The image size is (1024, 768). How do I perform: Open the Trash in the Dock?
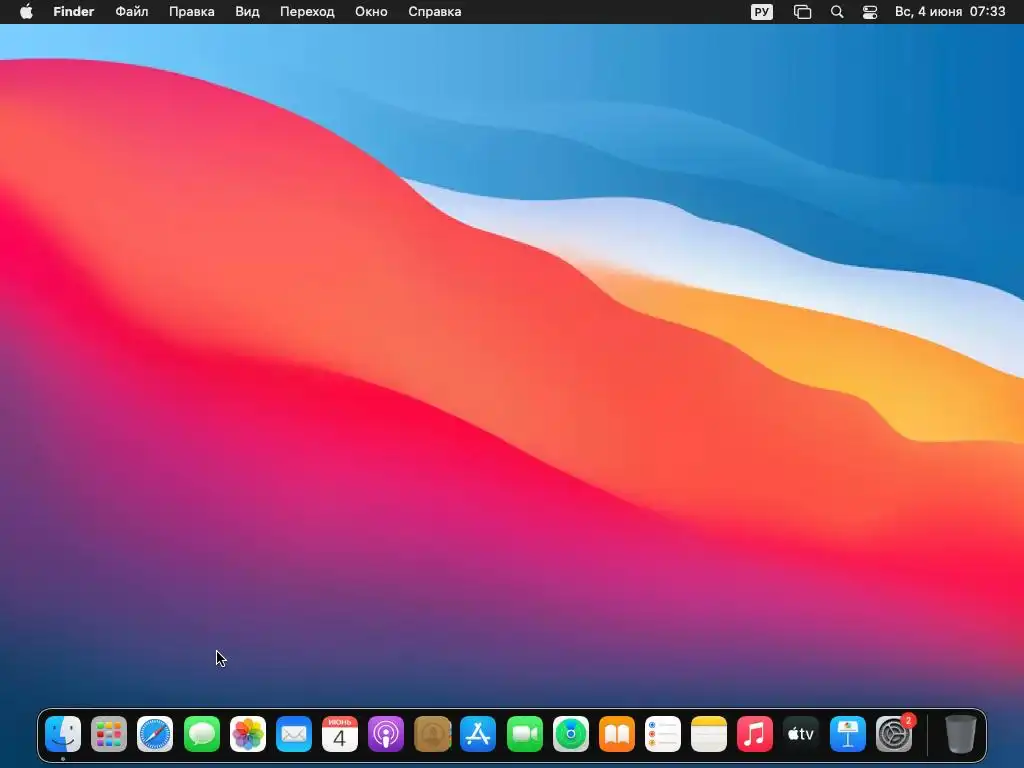[961, 734]
